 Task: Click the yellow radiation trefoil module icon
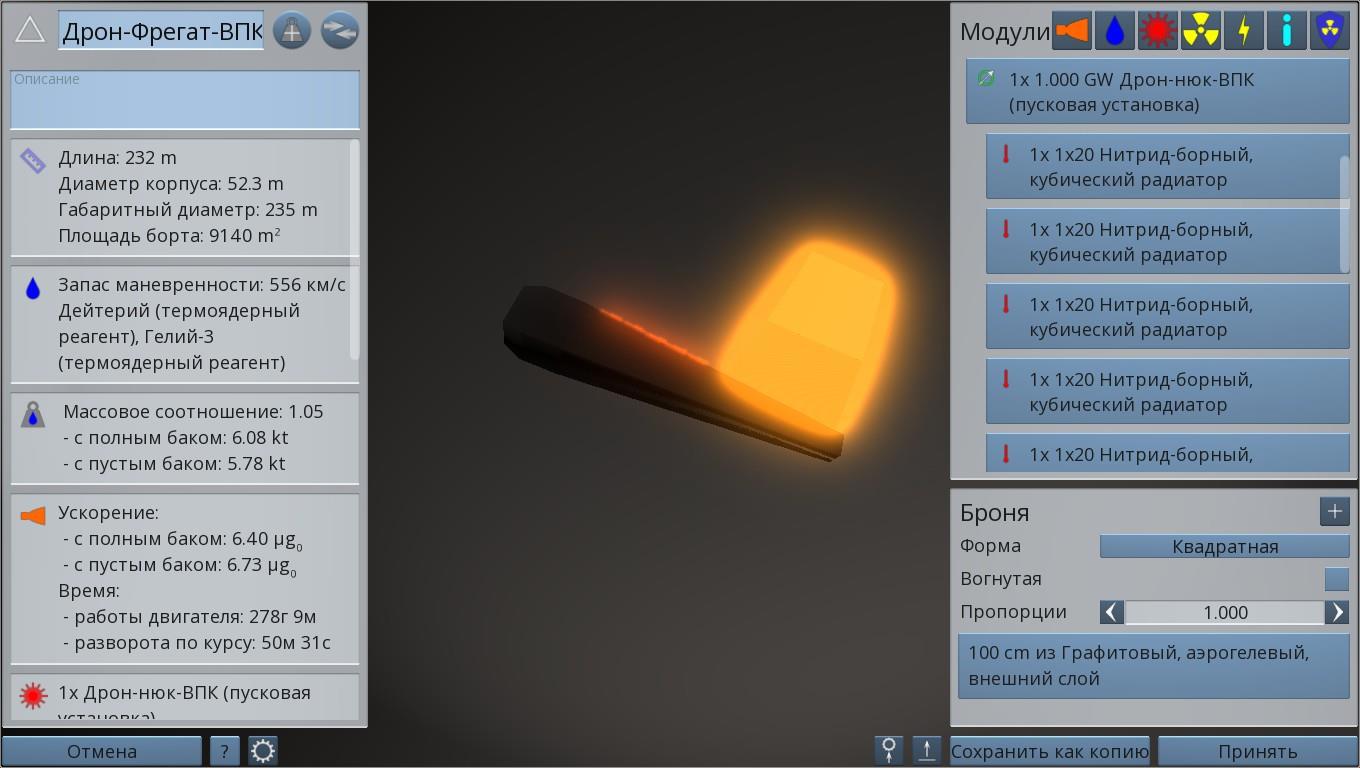pyautogui.click(x=1200, y=31)
